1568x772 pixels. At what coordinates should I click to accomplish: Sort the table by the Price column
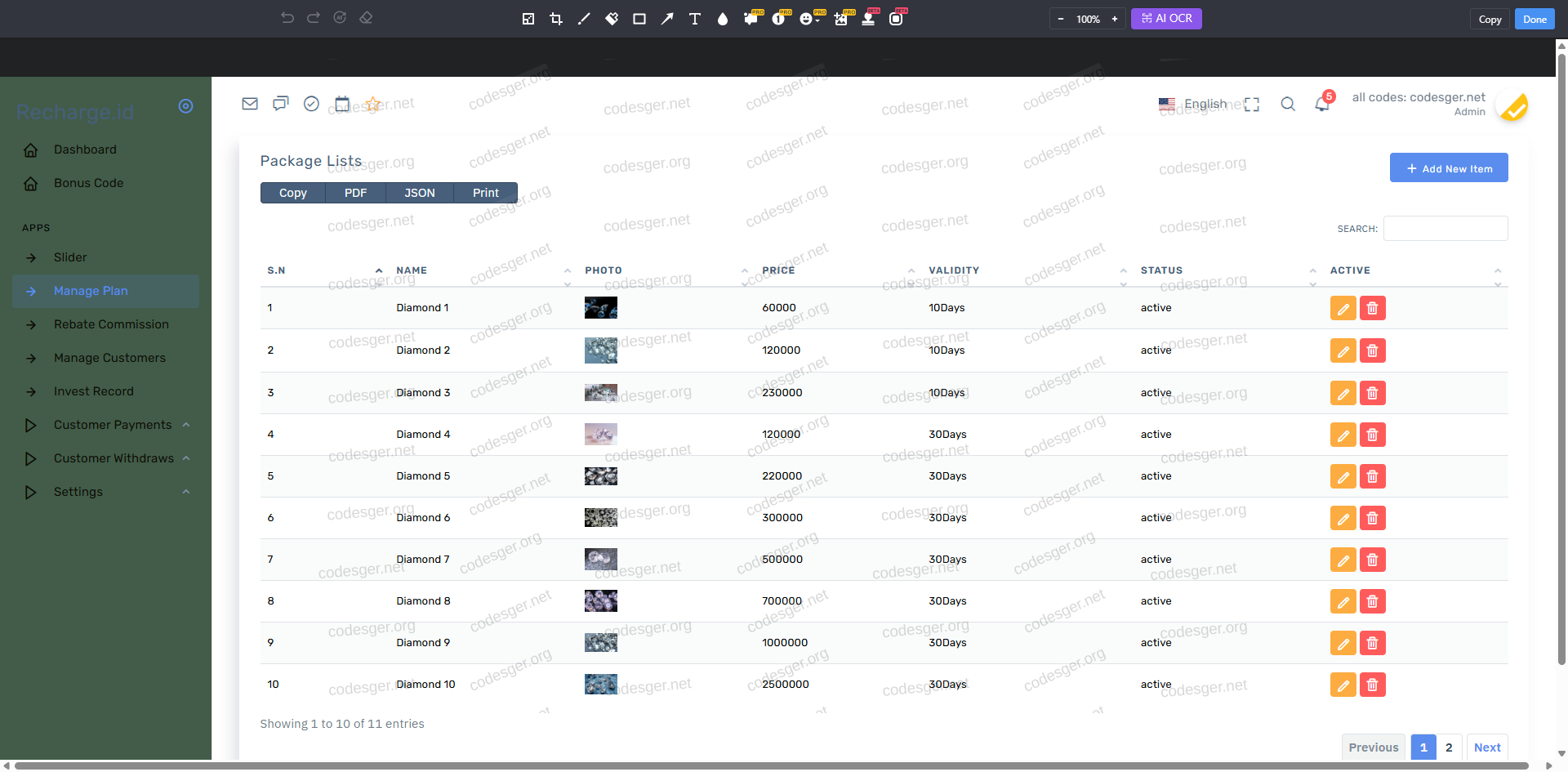778,270
